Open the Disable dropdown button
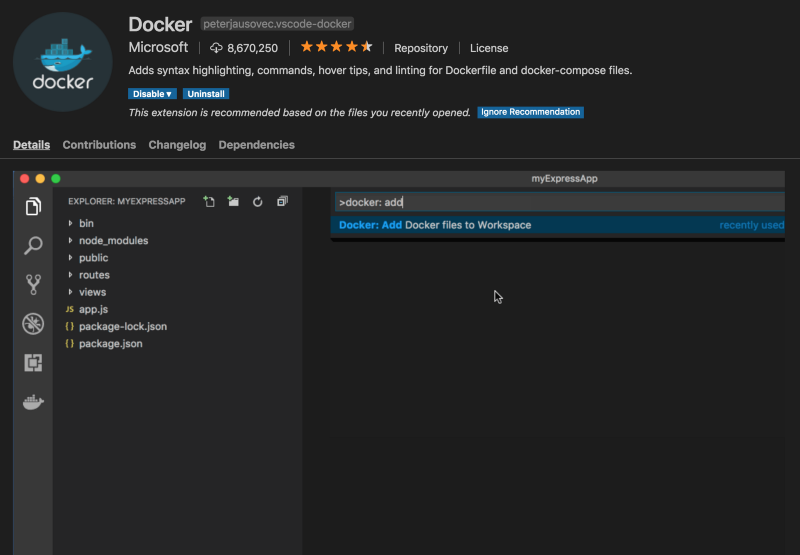The height and width of the screenshot is (555, 800). [x=152, y=94]
